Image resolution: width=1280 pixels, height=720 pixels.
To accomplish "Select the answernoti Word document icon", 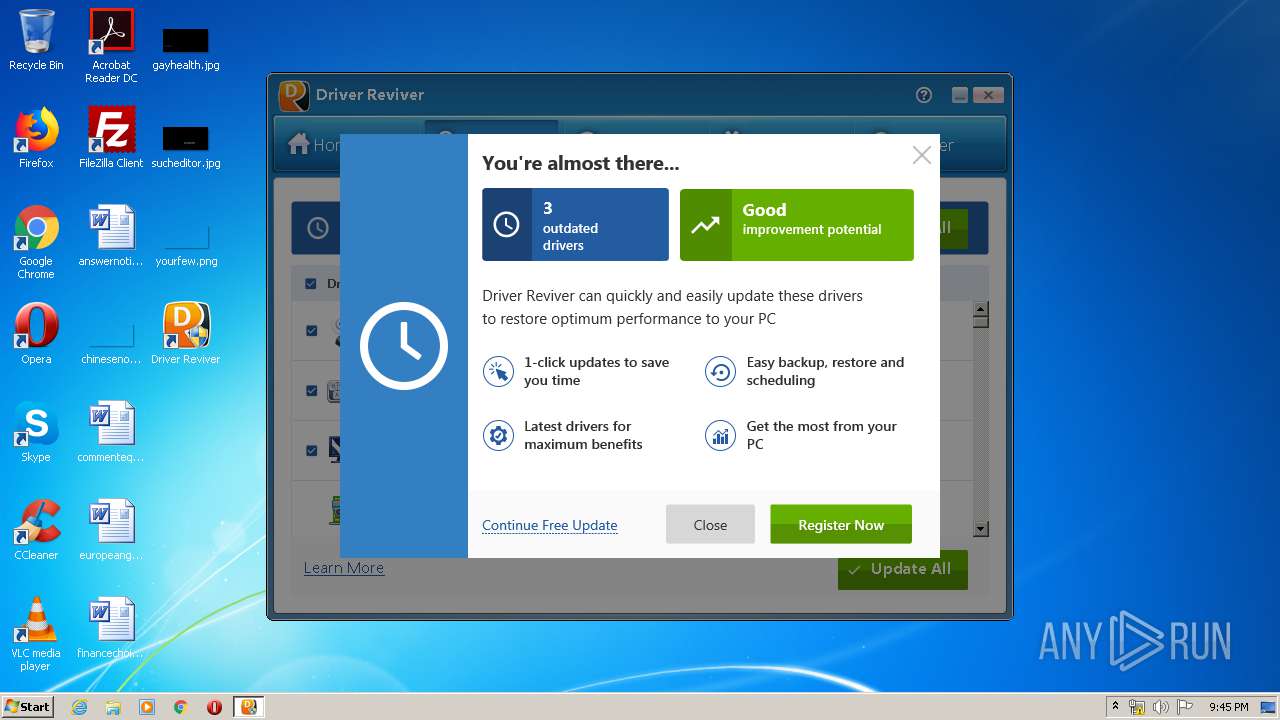I will coord(111,227).
